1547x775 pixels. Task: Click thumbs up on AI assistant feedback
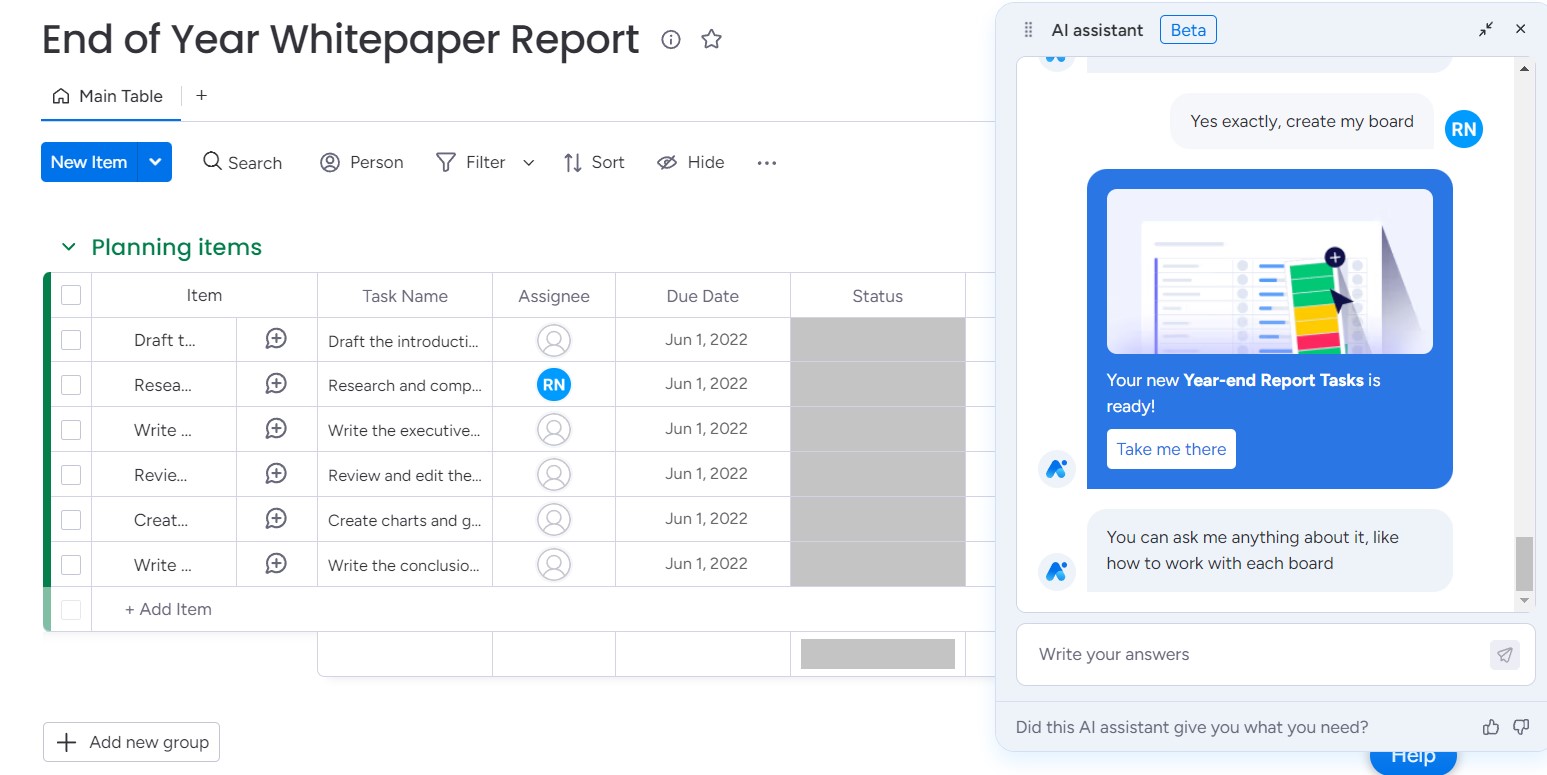click(1491, 727)
